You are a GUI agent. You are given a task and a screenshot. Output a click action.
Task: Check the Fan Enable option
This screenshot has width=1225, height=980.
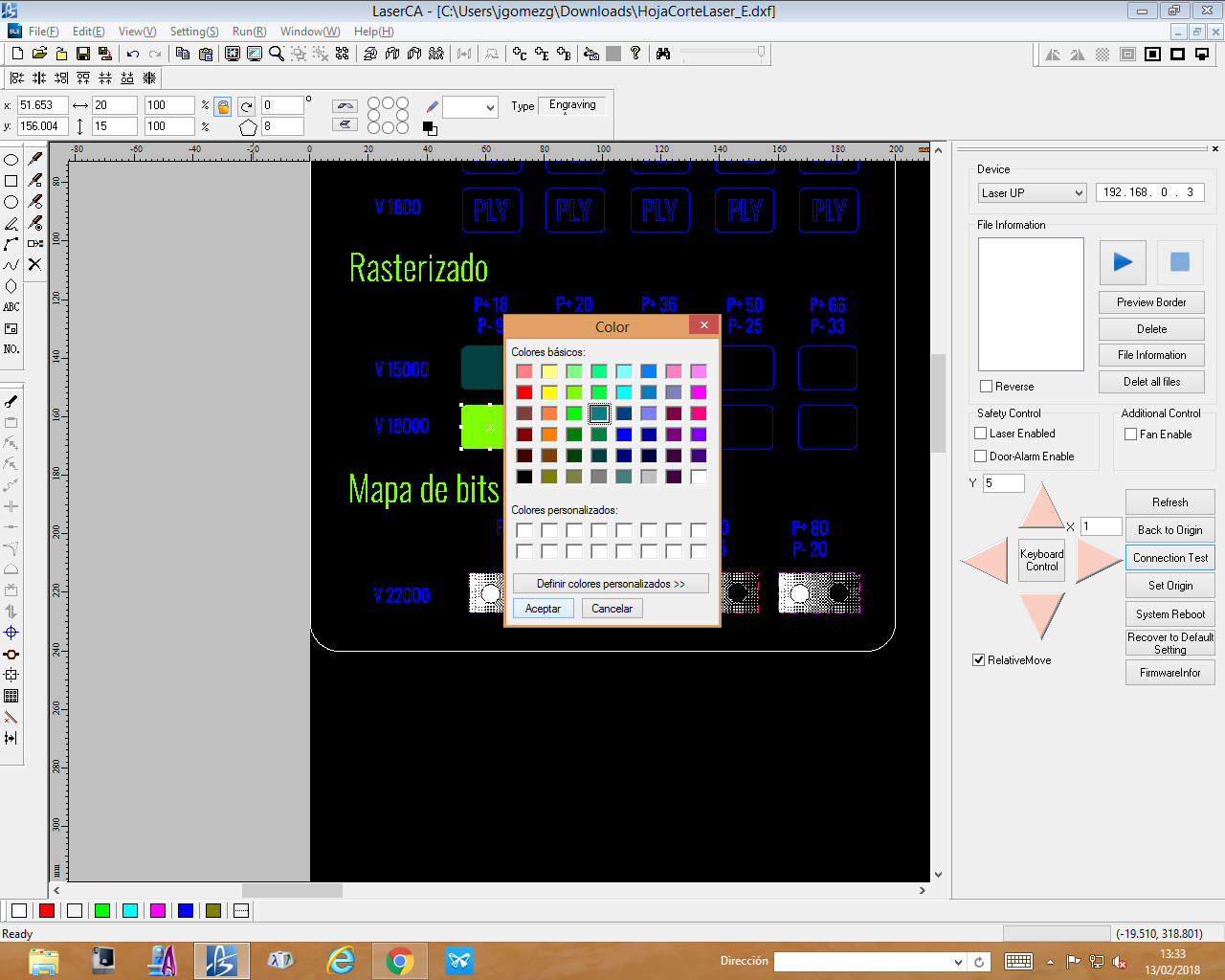[x=1131, y=434]
